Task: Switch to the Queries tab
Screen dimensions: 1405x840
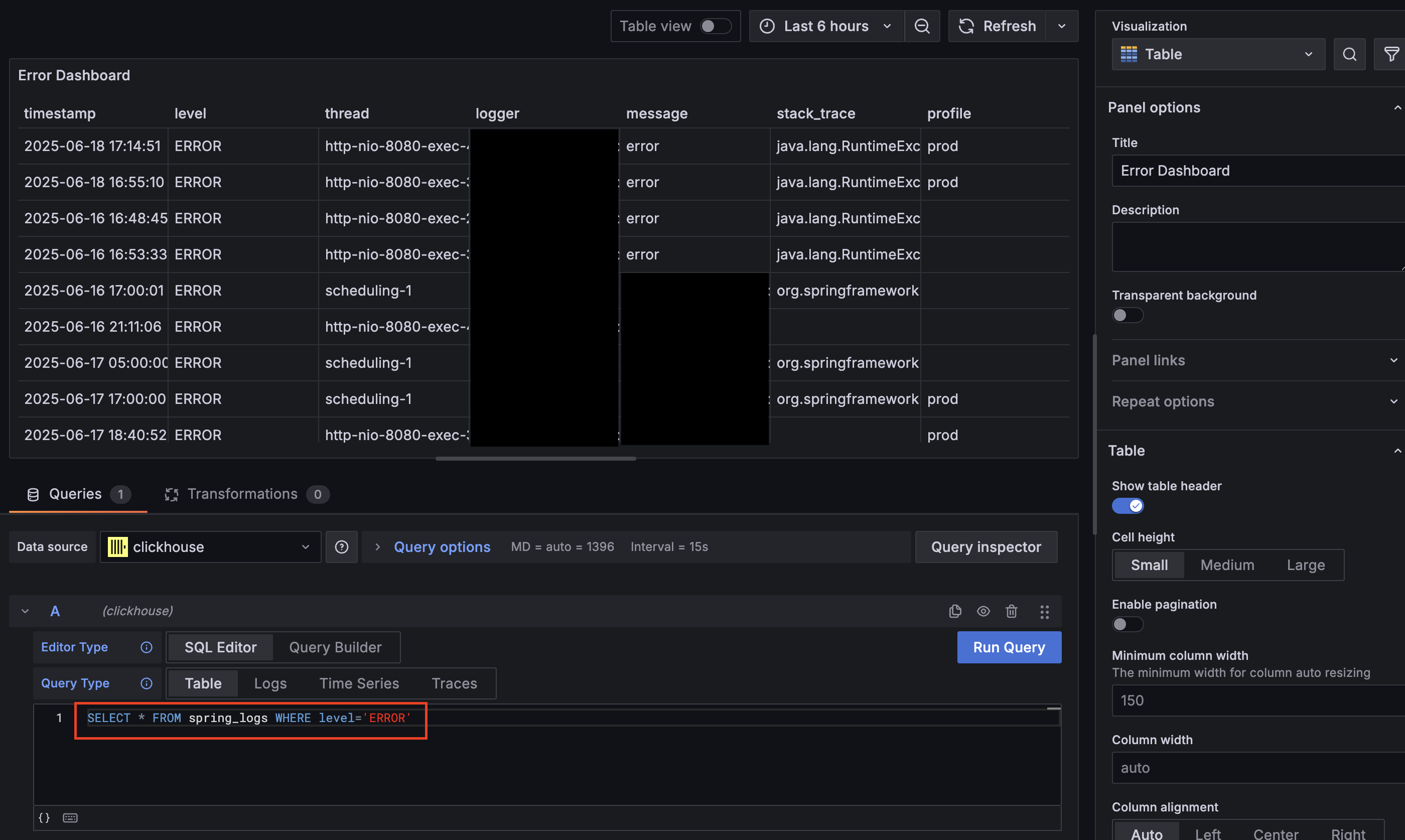Action: pyautogui.click(x=78, y=494)
